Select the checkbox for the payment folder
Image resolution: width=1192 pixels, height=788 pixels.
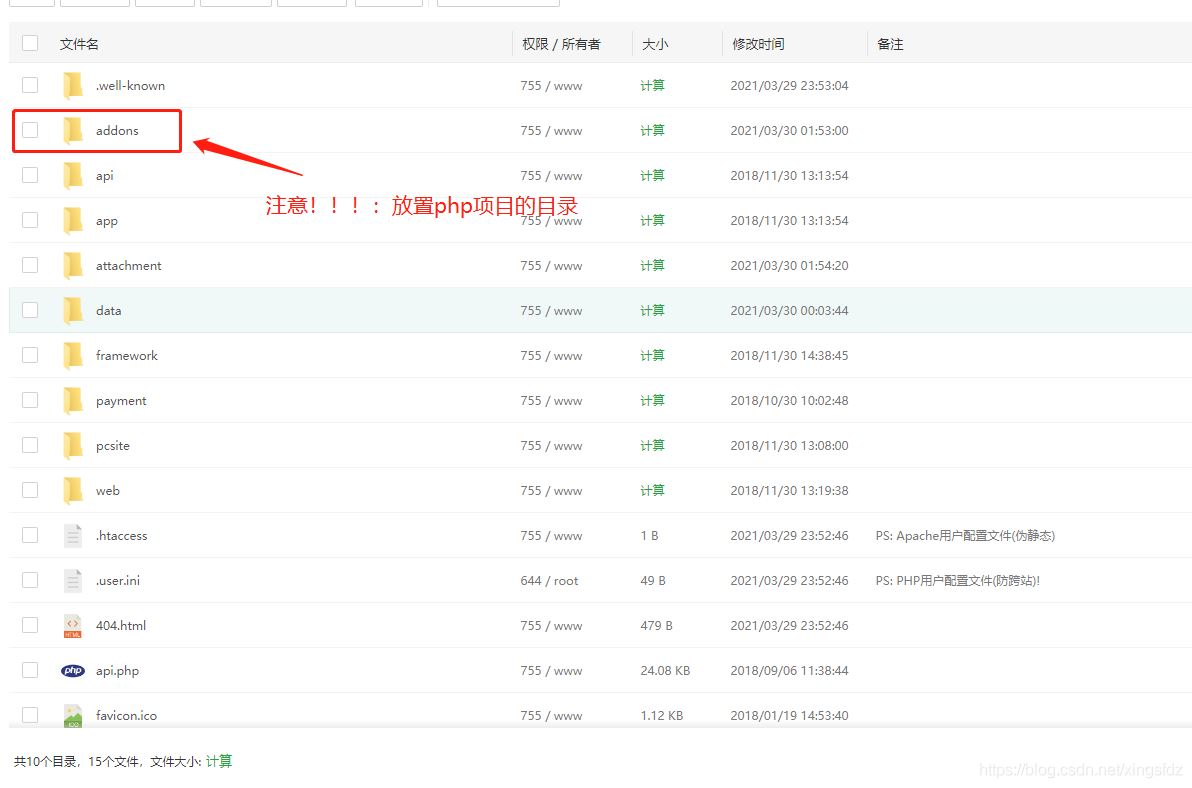[30, 400]
